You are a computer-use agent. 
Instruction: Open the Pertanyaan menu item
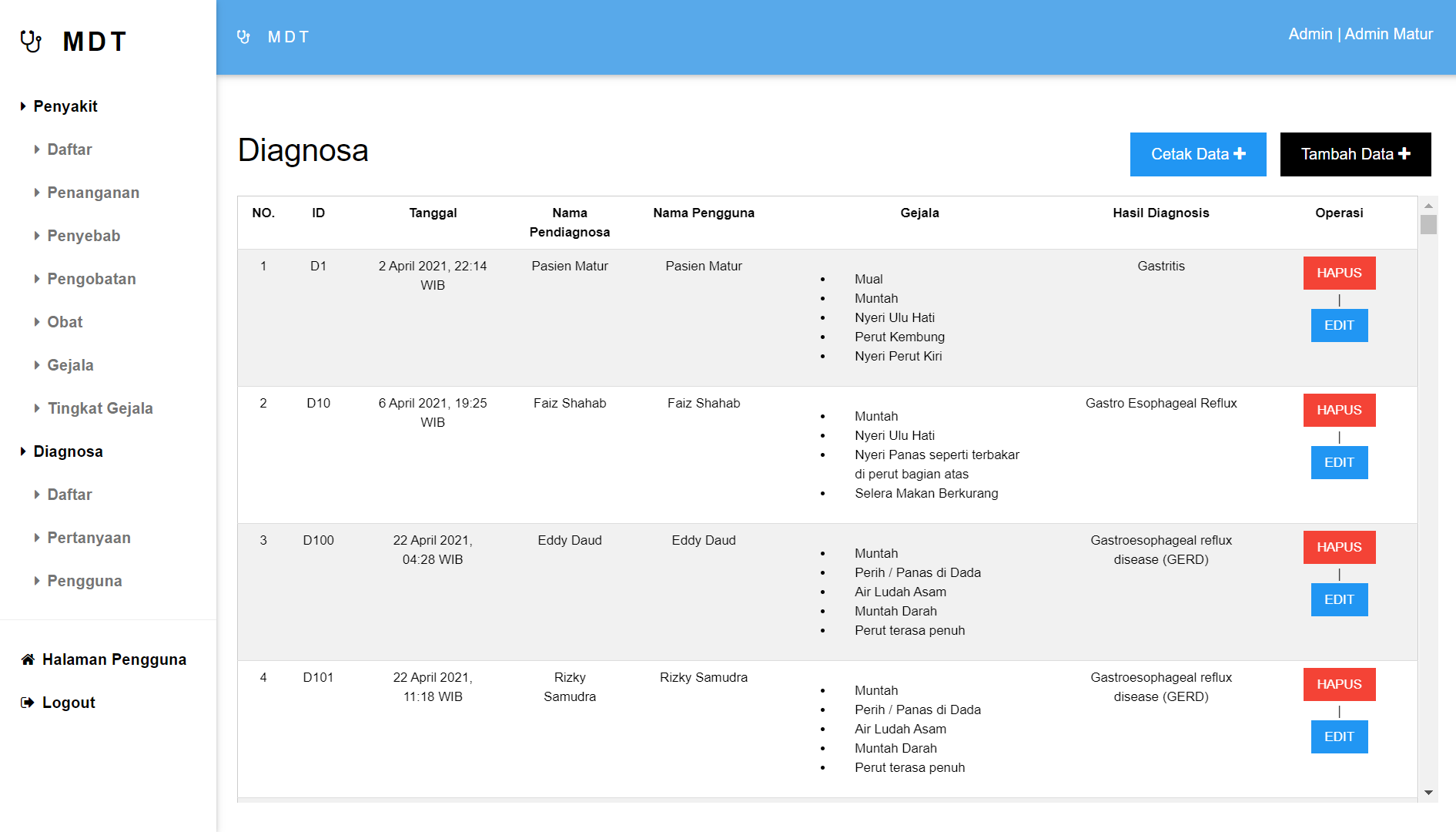[x=89, y=538]
